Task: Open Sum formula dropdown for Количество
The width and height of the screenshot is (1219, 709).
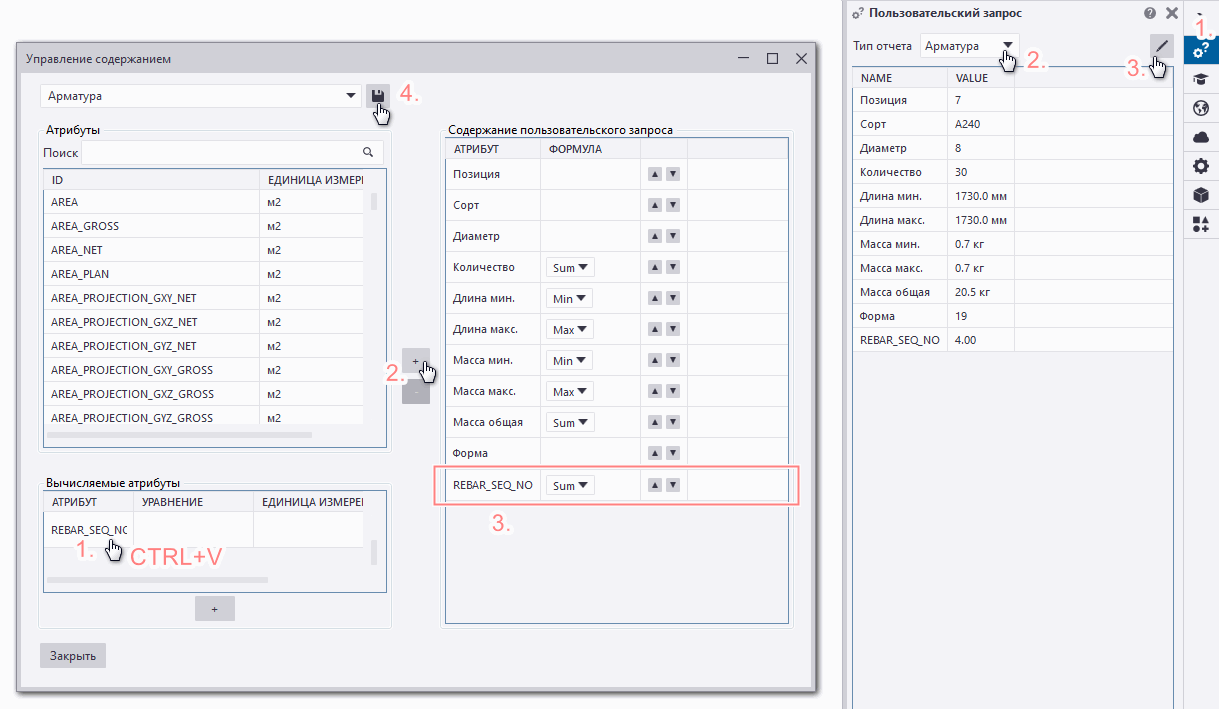Action: [x=570, y=267]
